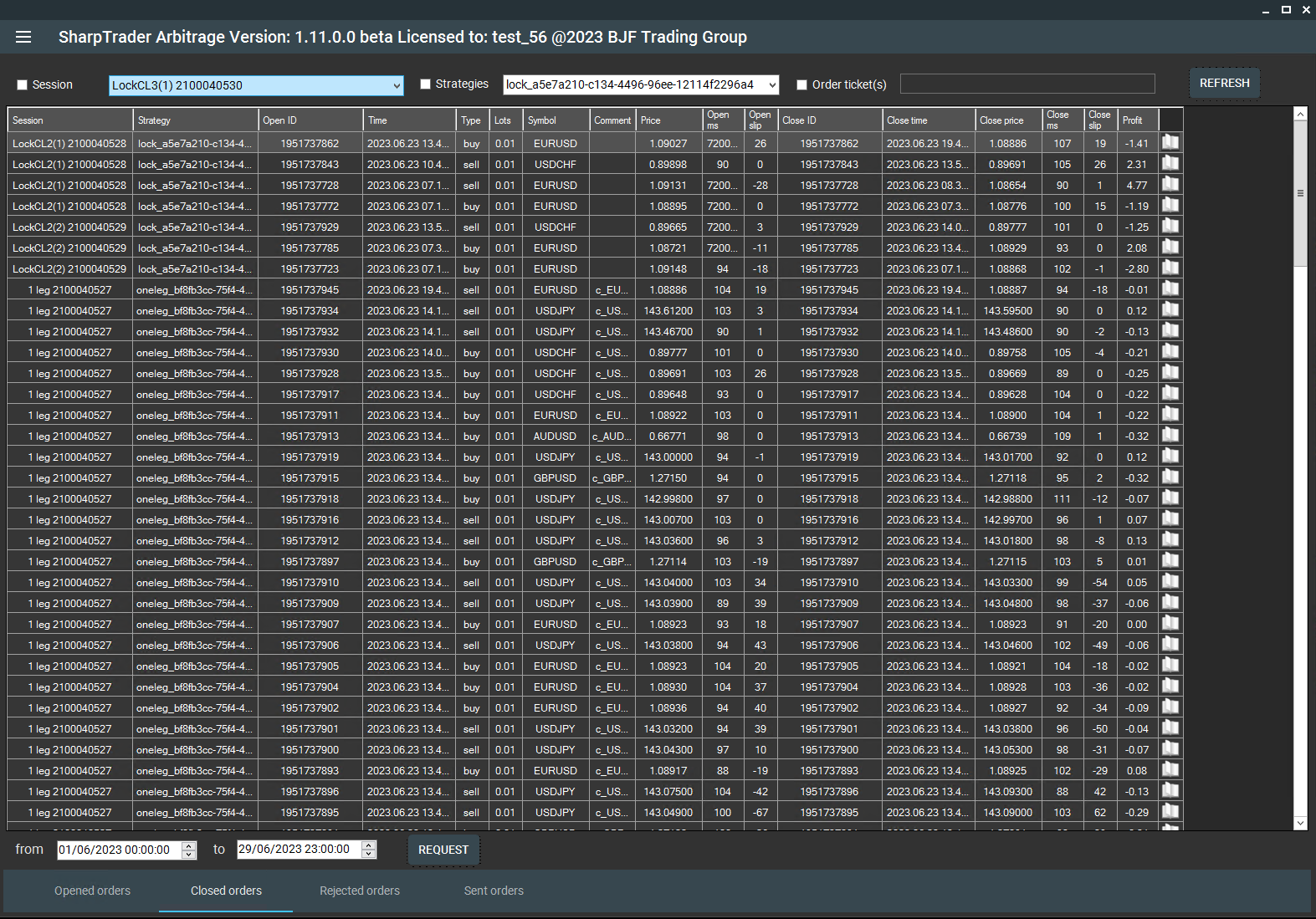The height and width of the screenshot is (919, 1316).
Task: Click book icon for order 1951737862
Action: [1170, 143]
